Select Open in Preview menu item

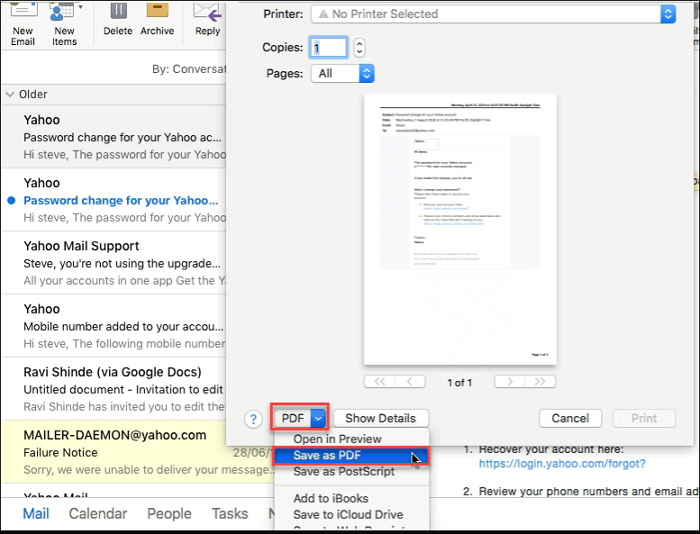tap(337, 439)
